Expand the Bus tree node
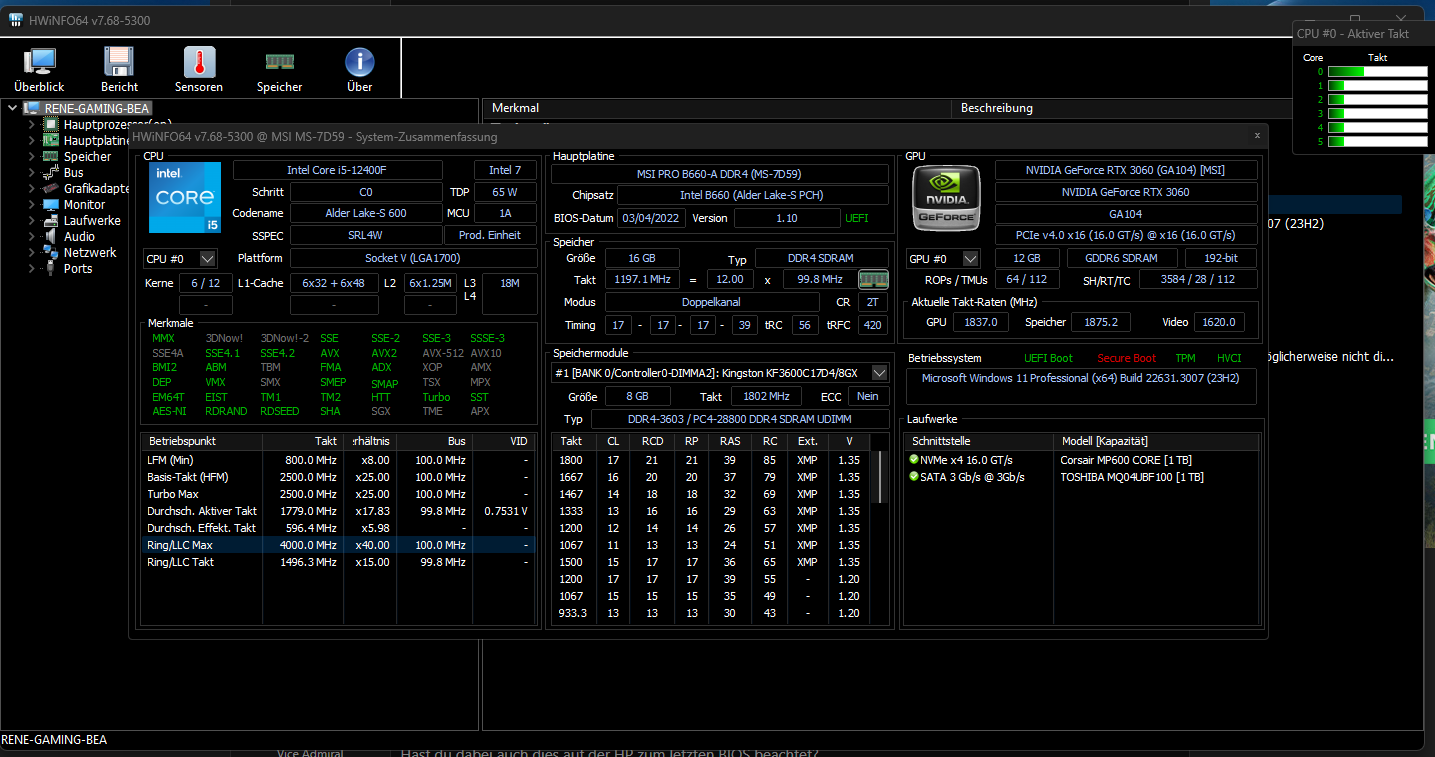The width and height of the screenshot is (1435, 757). 30,172
